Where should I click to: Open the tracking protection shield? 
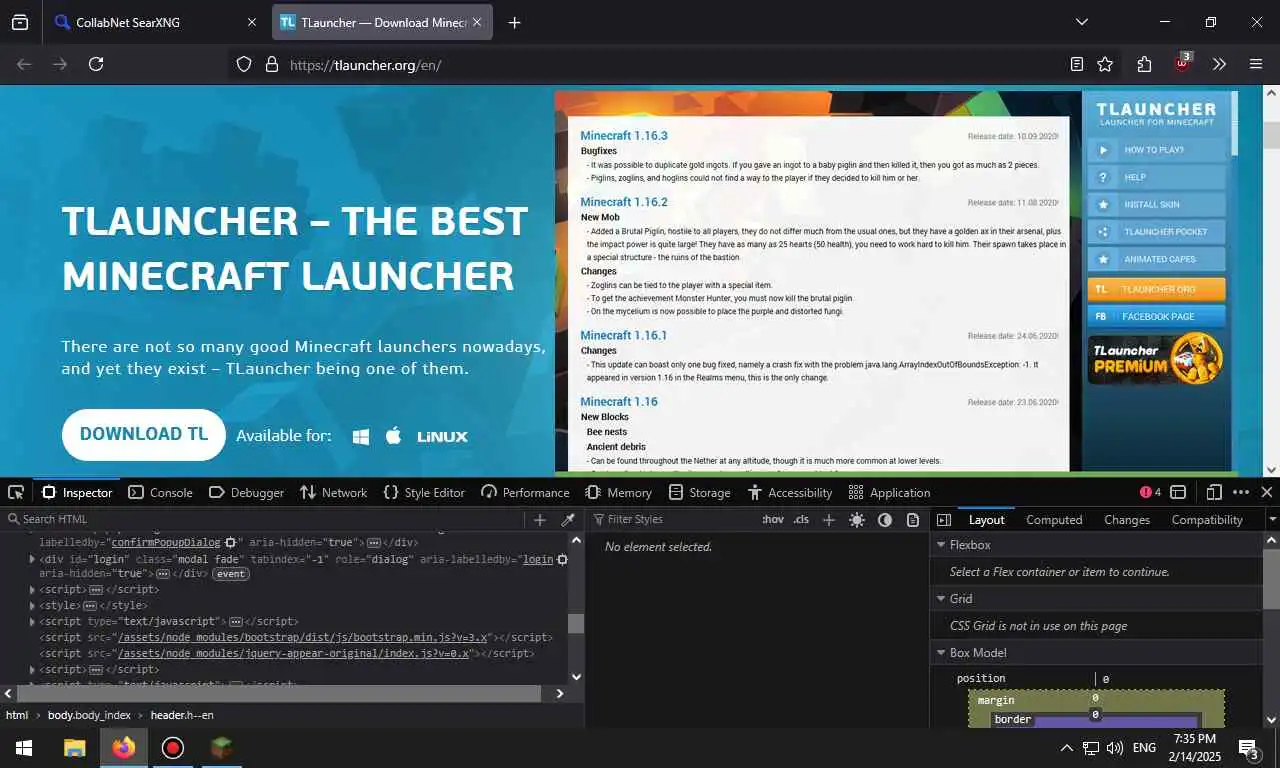coord(244,64)
